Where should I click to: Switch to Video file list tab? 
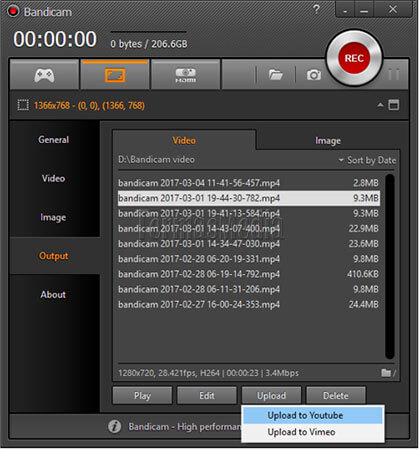[184, 140]
